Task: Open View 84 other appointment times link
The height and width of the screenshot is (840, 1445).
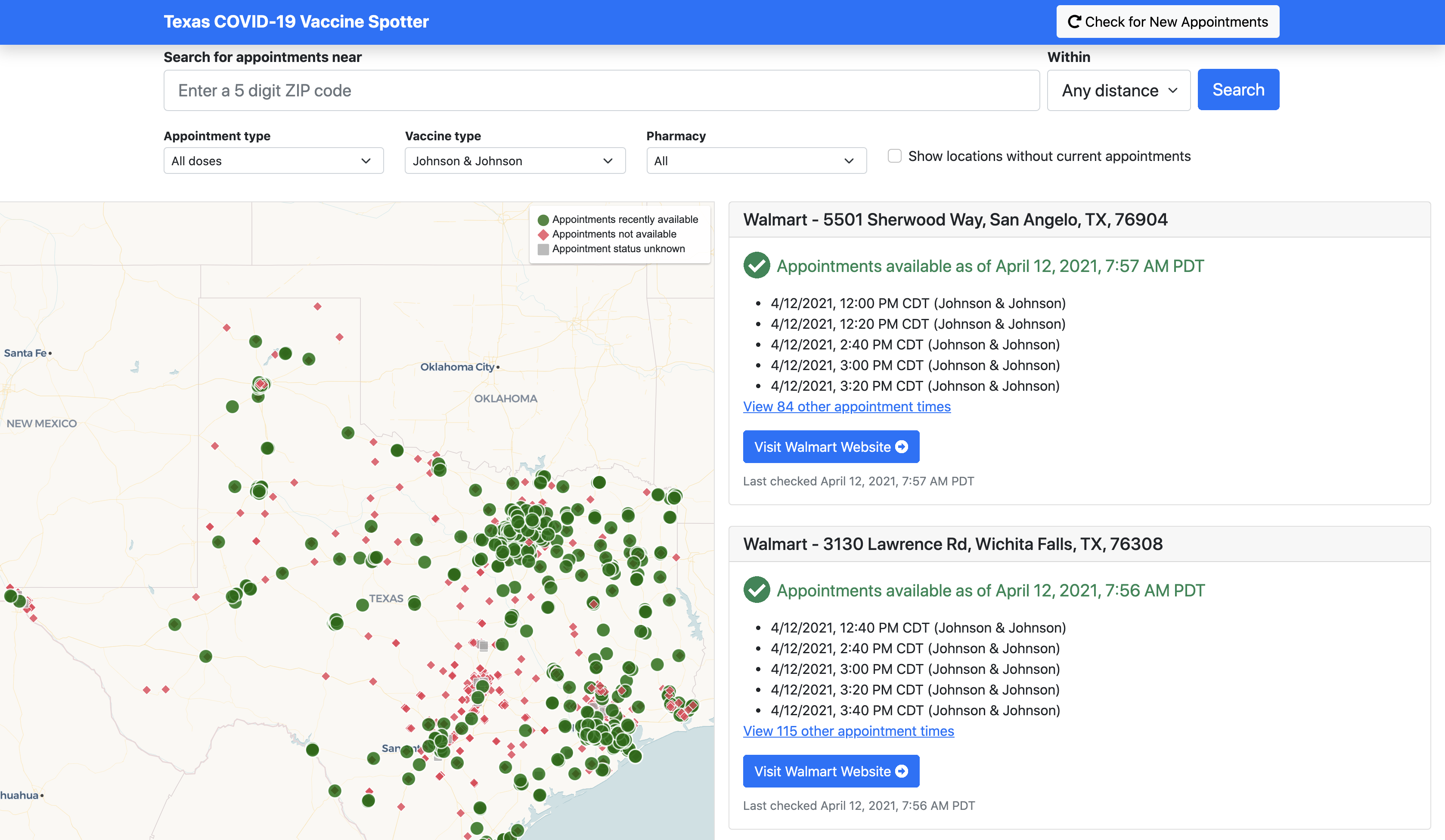Action: (x=847, y=407)
